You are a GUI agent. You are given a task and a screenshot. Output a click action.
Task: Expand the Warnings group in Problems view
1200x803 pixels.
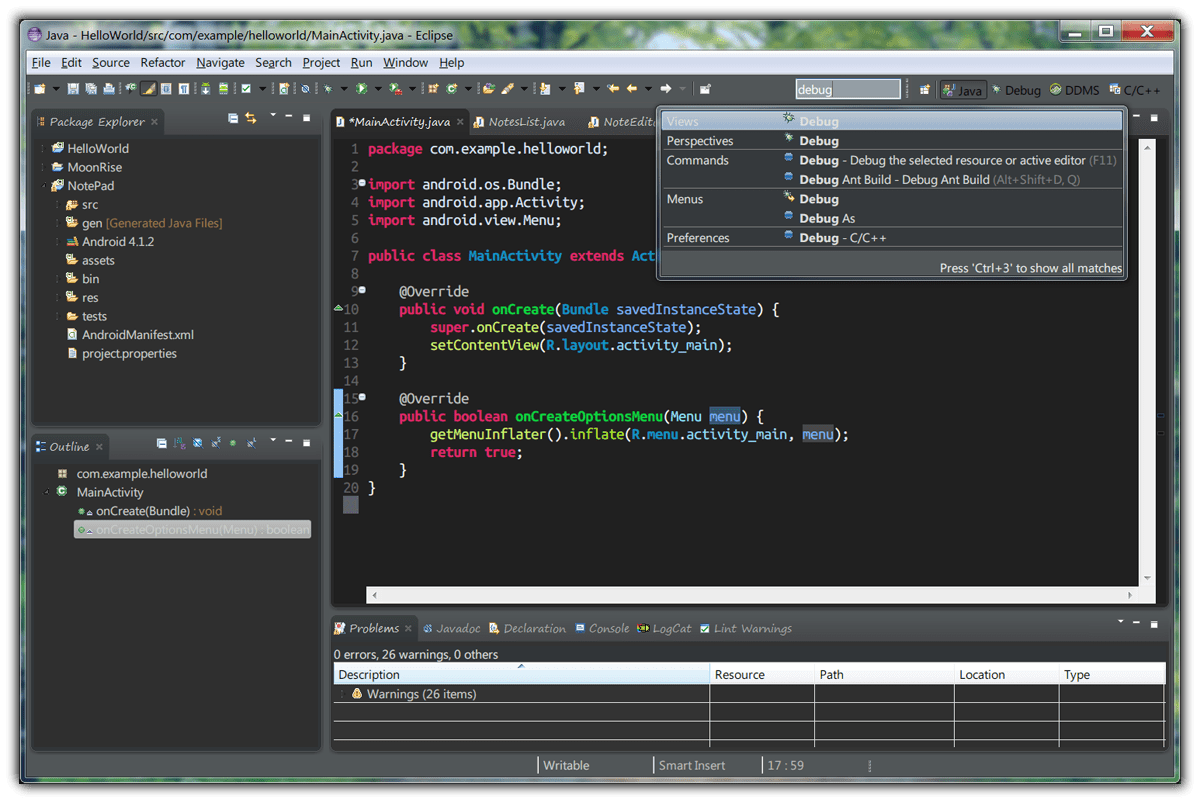(344, 693)
